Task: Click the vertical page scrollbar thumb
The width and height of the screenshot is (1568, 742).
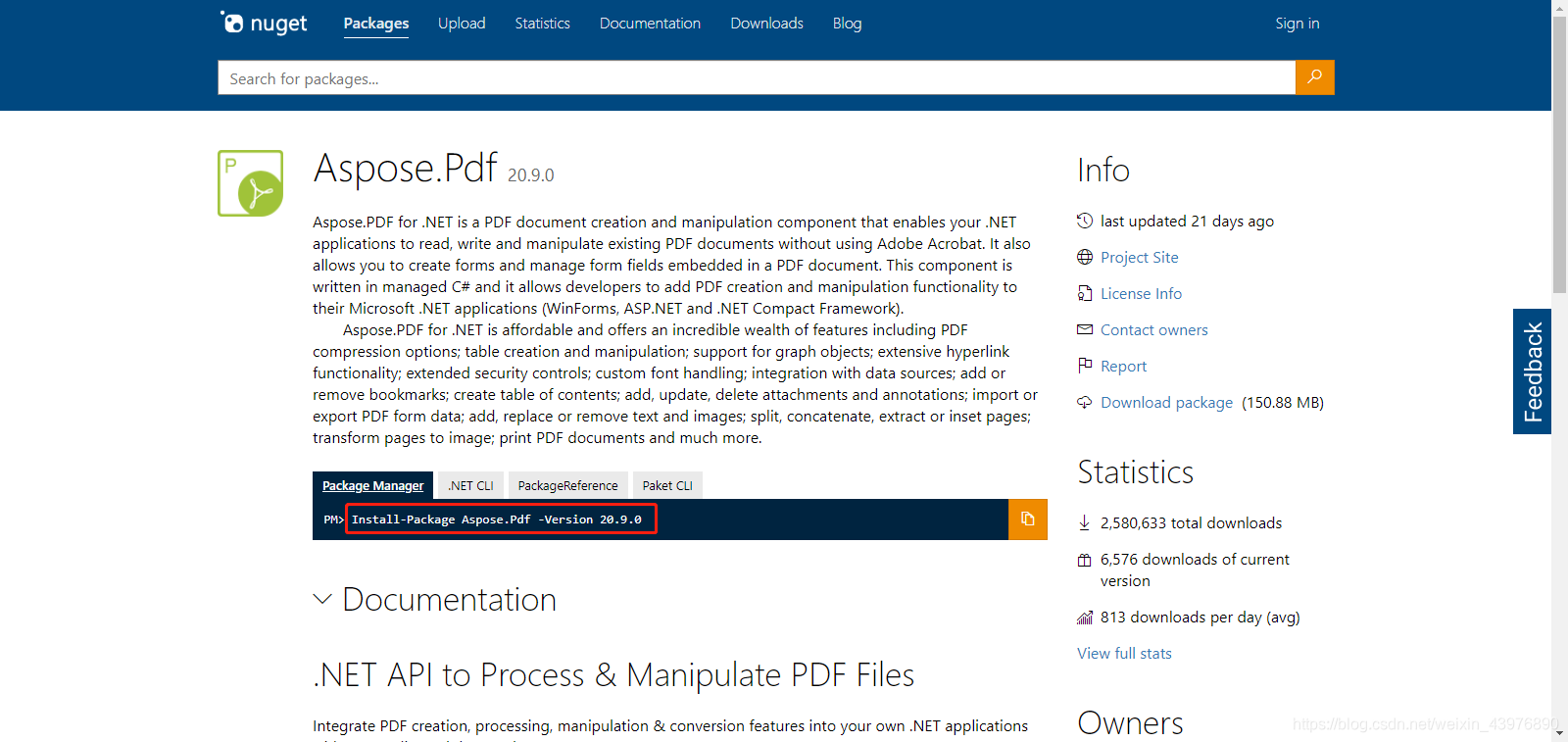Action: point(1559,155)
